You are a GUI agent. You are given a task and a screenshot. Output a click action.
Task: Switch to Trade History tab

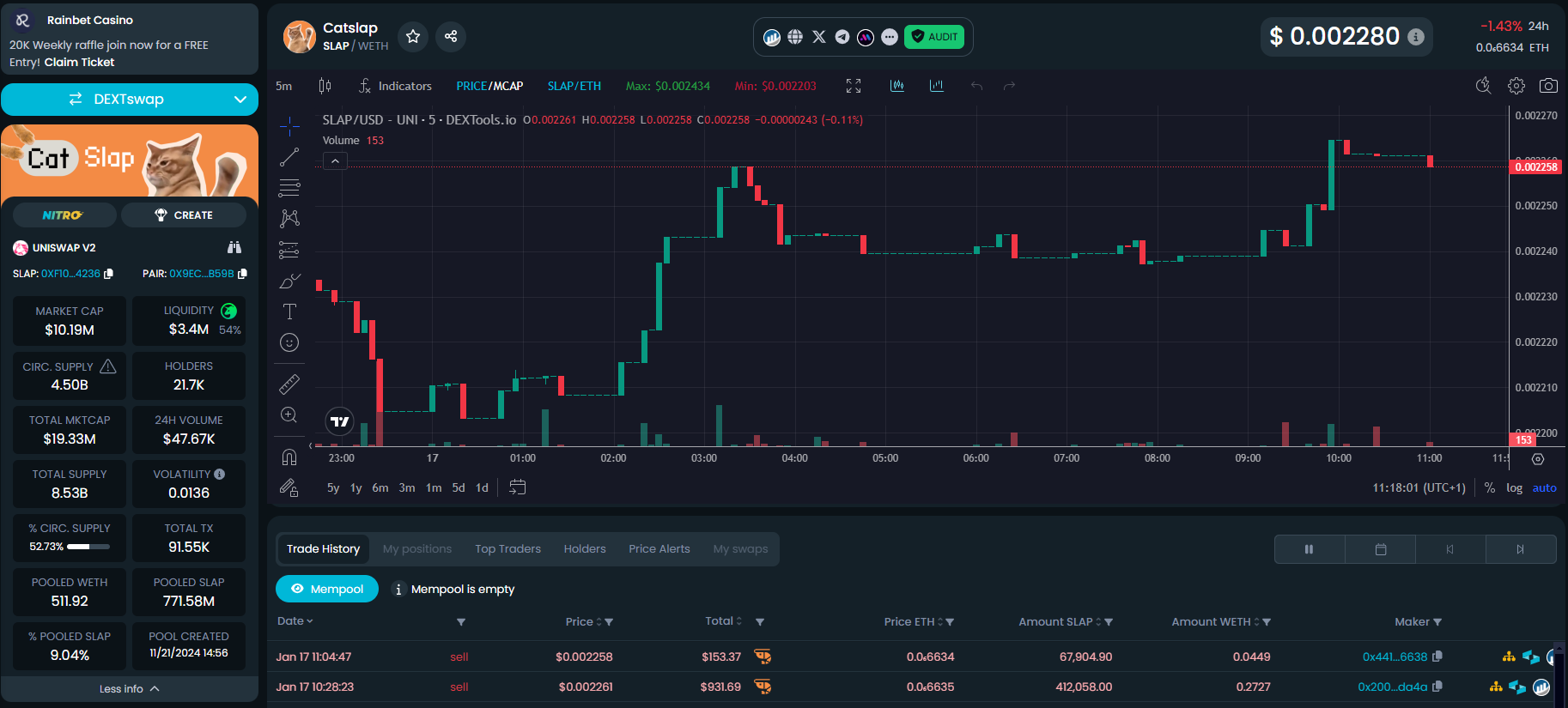pos(323,548)
